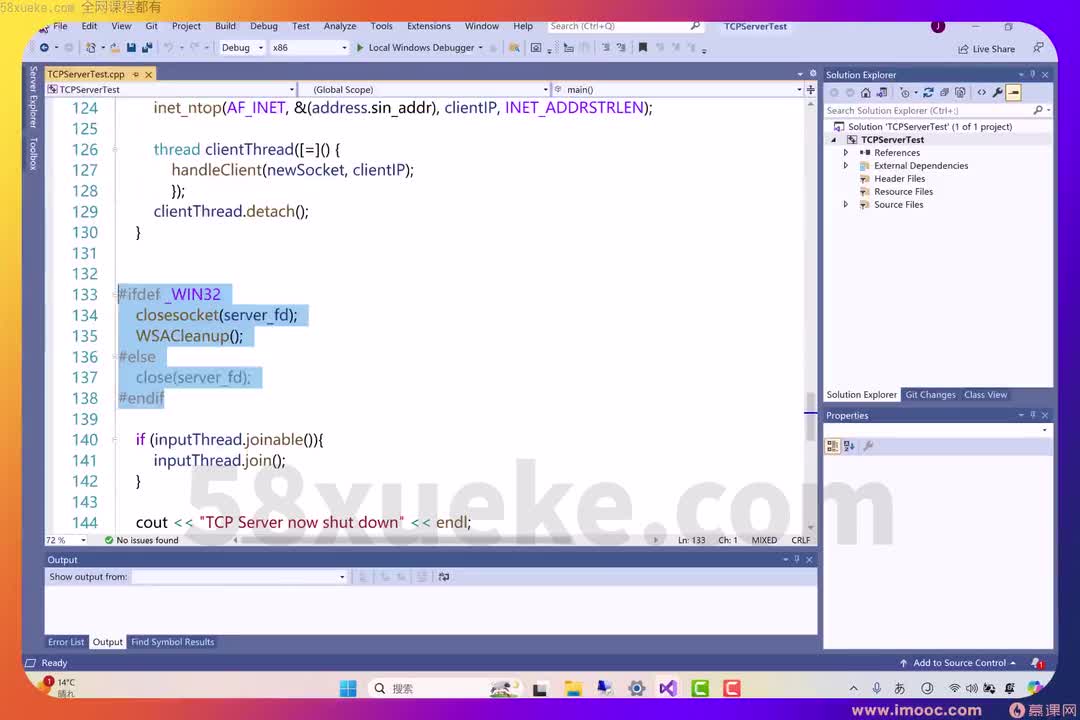Click the Open File folder icon
Image resolution: width=1080 pixels, height=720 pixels.
115,48
